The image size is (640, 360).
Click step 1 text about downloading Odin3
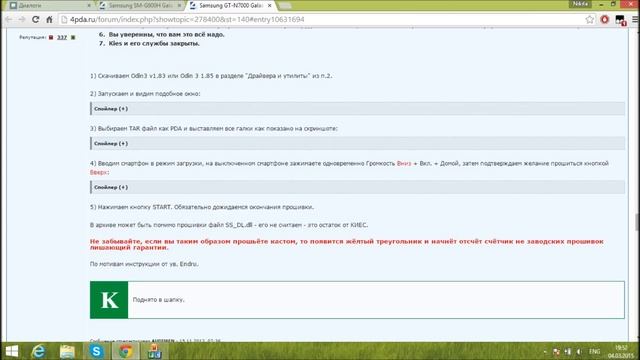tap(211, 76)
